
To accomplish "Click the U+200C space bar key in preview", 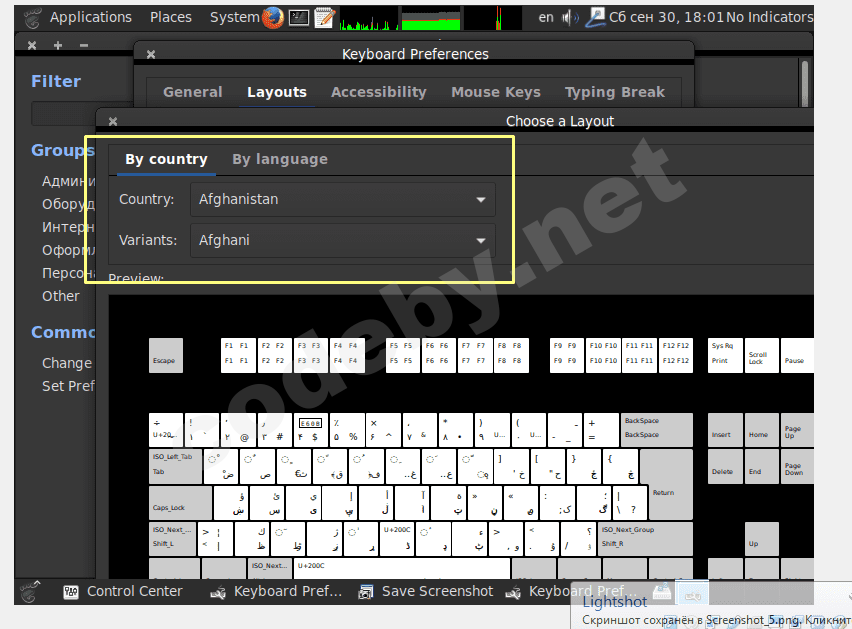I will tap(402, 569).
